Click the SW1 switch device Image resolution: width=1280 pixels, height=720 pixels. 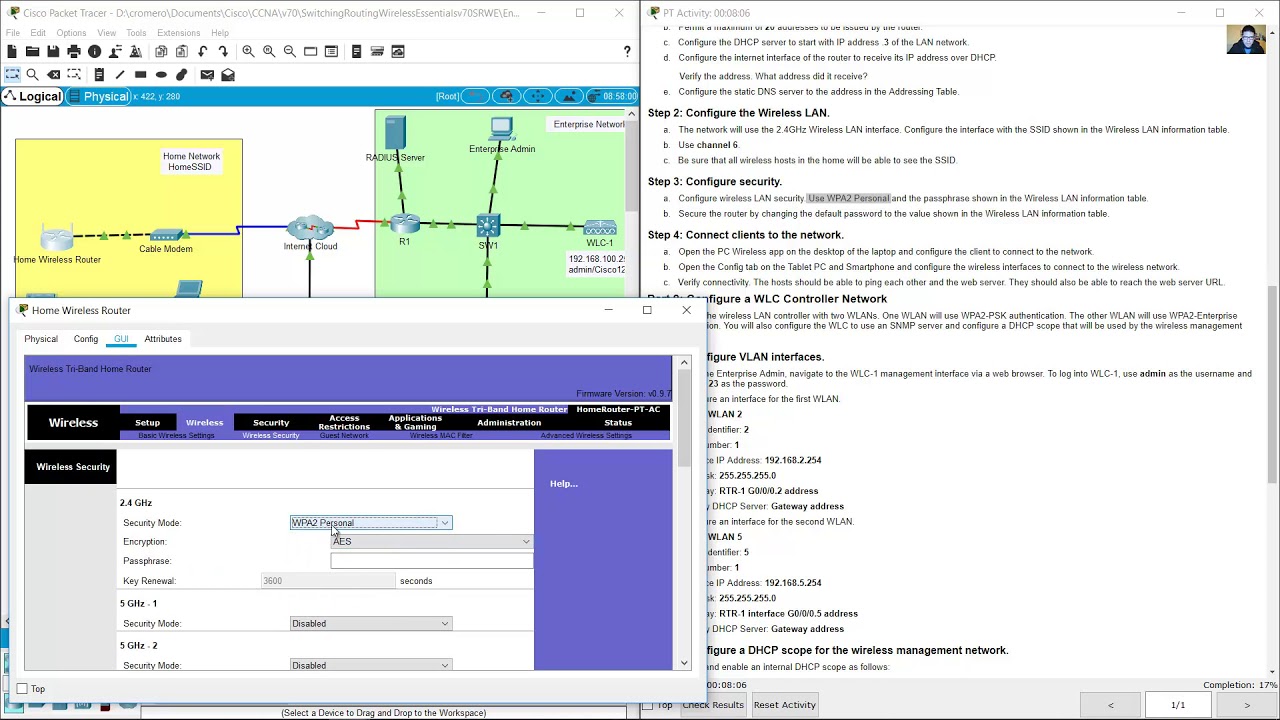coord(488,226)
